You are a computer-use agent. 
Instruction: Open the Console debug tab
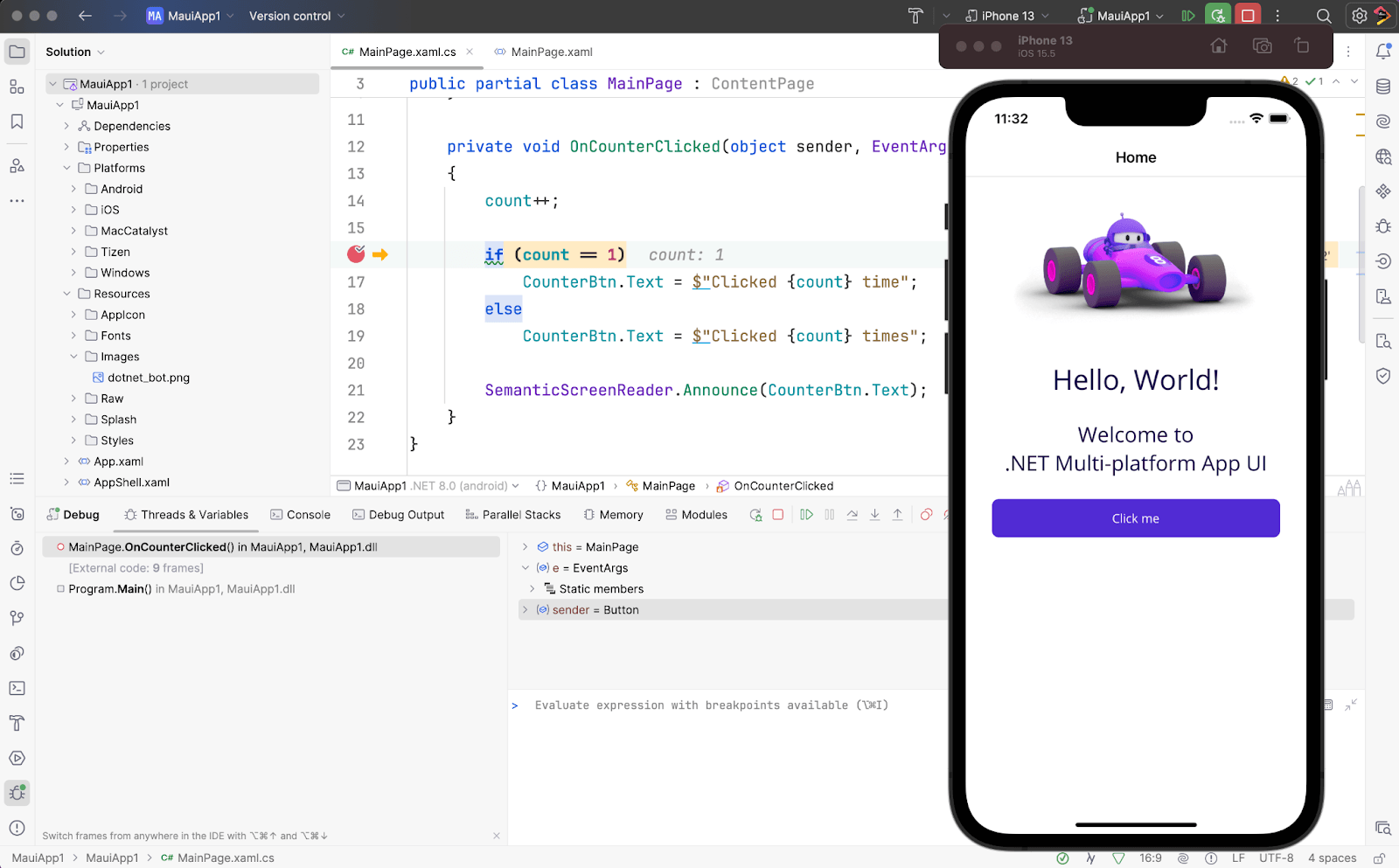point(301,515)
